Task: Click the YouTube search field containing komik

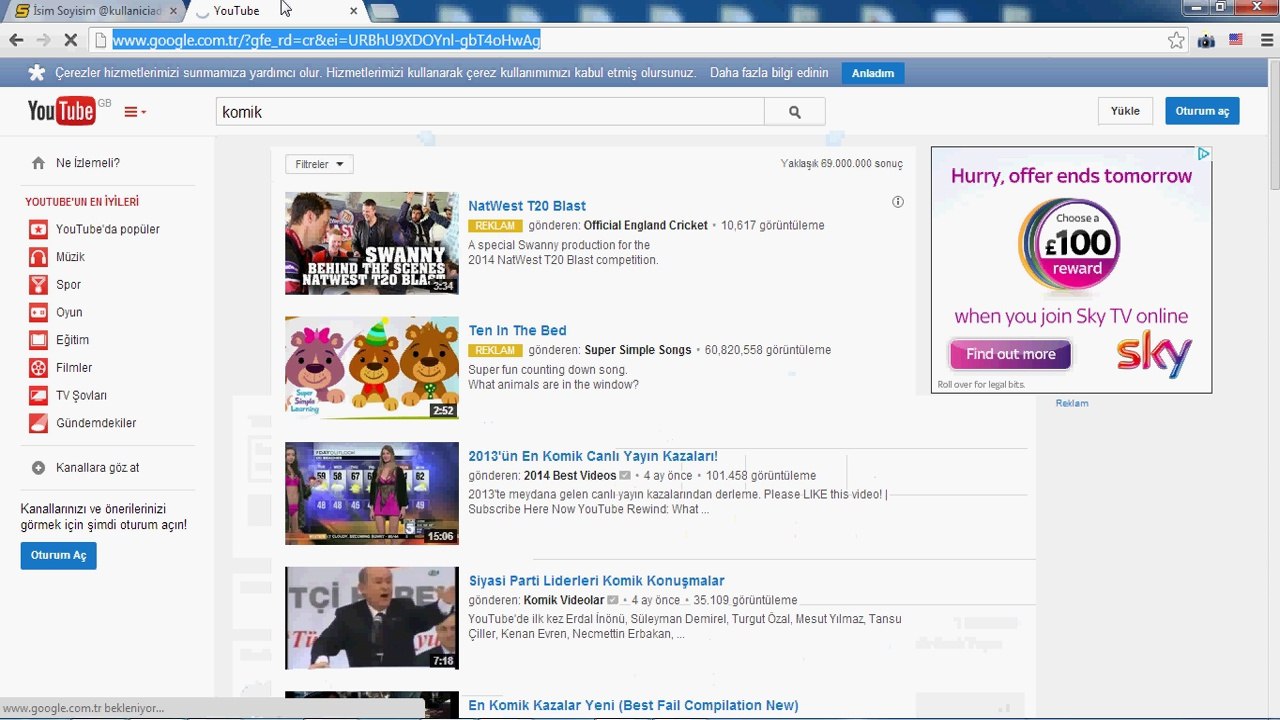Action: tap(490, 112)
